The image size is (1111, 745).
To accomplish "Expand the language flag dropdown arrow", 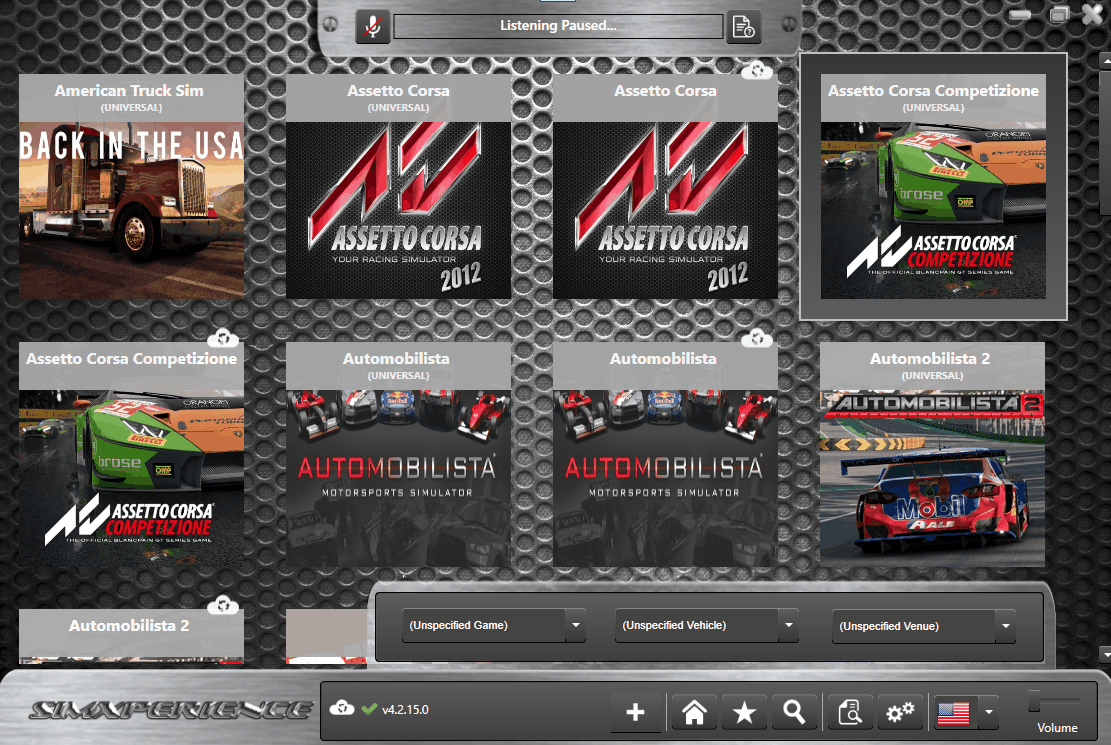I will pyautogui.click(x=988, y=713).
